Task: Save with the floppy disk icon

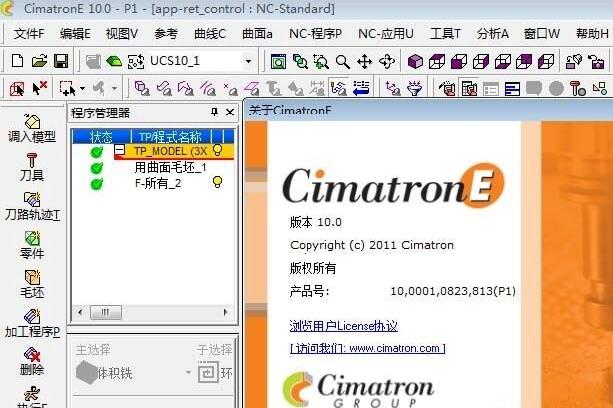Action: tap(61, 61)
